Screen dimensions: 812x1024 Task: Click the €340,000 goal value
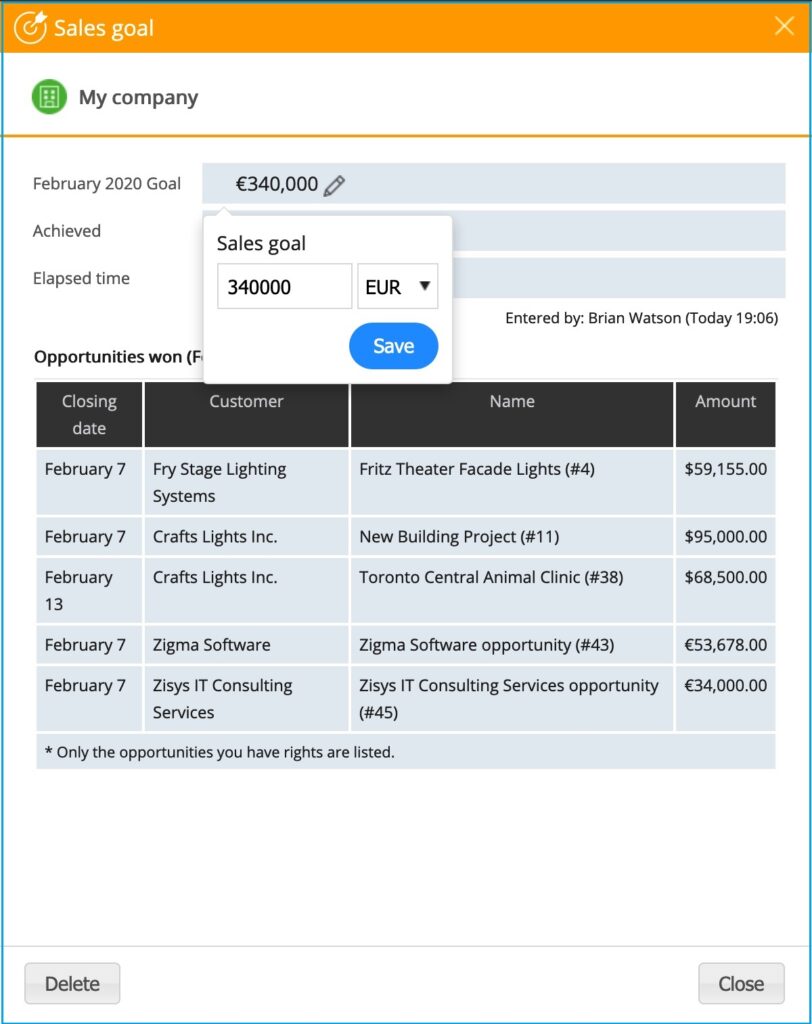tap(276, 184)
